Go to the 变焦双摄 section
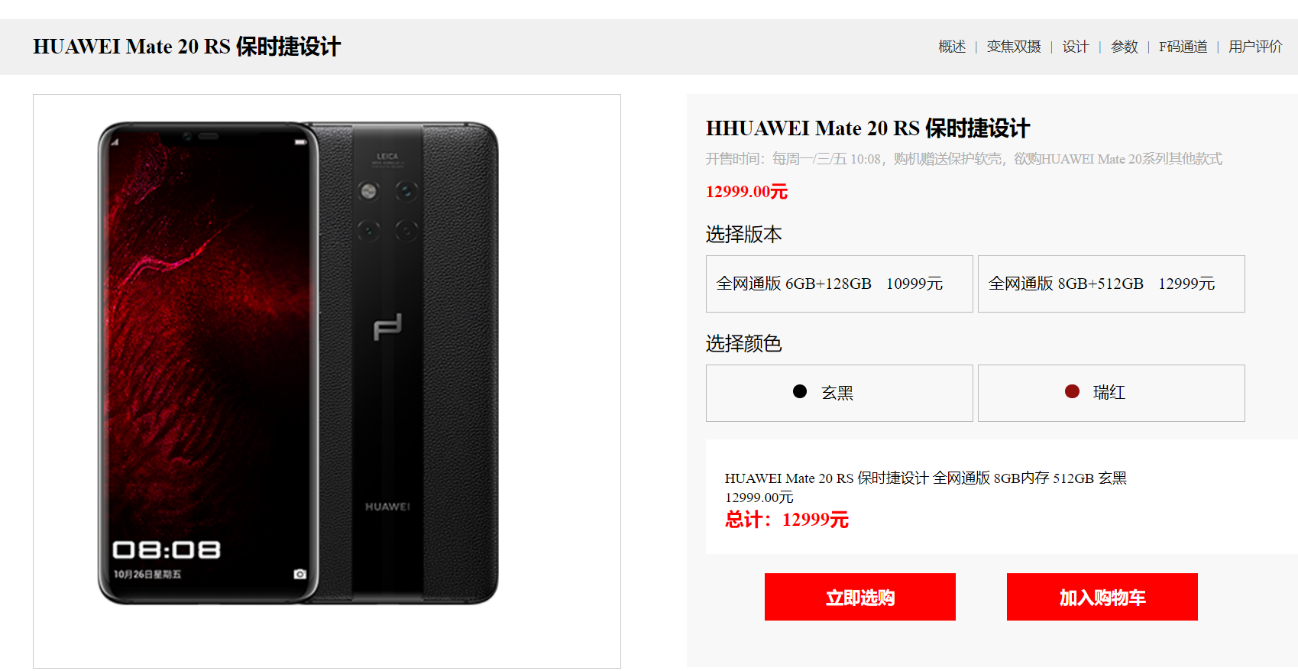 click(x=1013, y=47)
